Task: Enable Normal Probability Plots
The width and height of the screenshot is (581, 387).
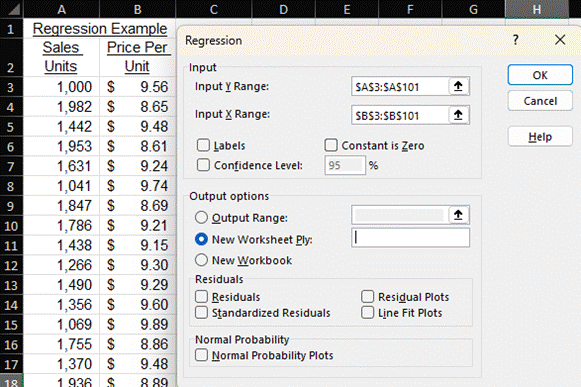Action: [x=201, y=355]
